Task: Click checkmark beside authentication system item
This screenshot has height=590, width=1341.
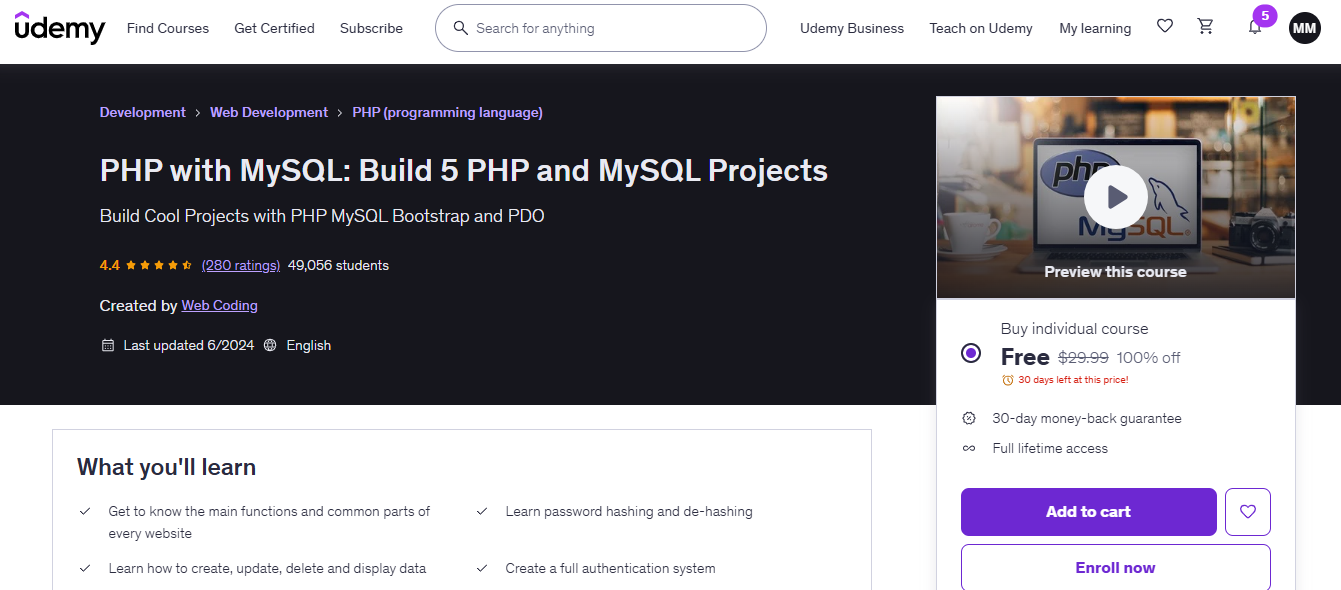Action: coord(482,568)
